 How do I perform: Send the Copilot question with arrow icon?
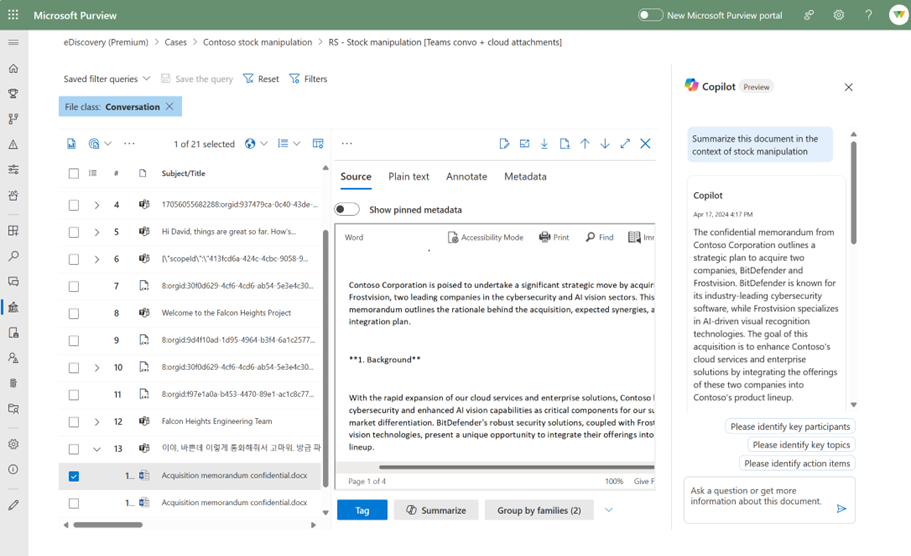tap(841, 509)
